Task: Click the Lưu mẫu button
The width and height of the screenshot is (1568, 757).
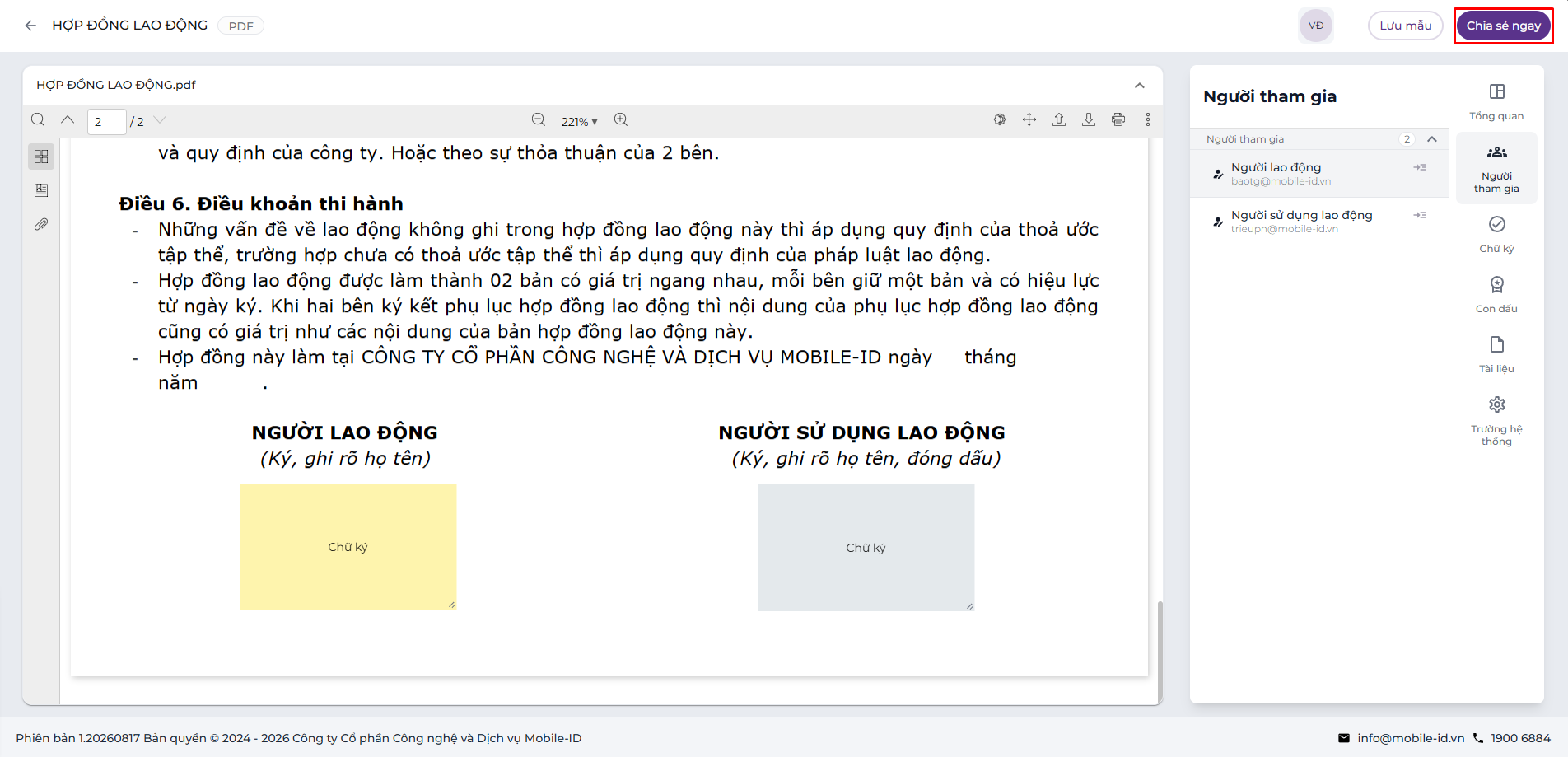Action: [x=1406, y=26]
